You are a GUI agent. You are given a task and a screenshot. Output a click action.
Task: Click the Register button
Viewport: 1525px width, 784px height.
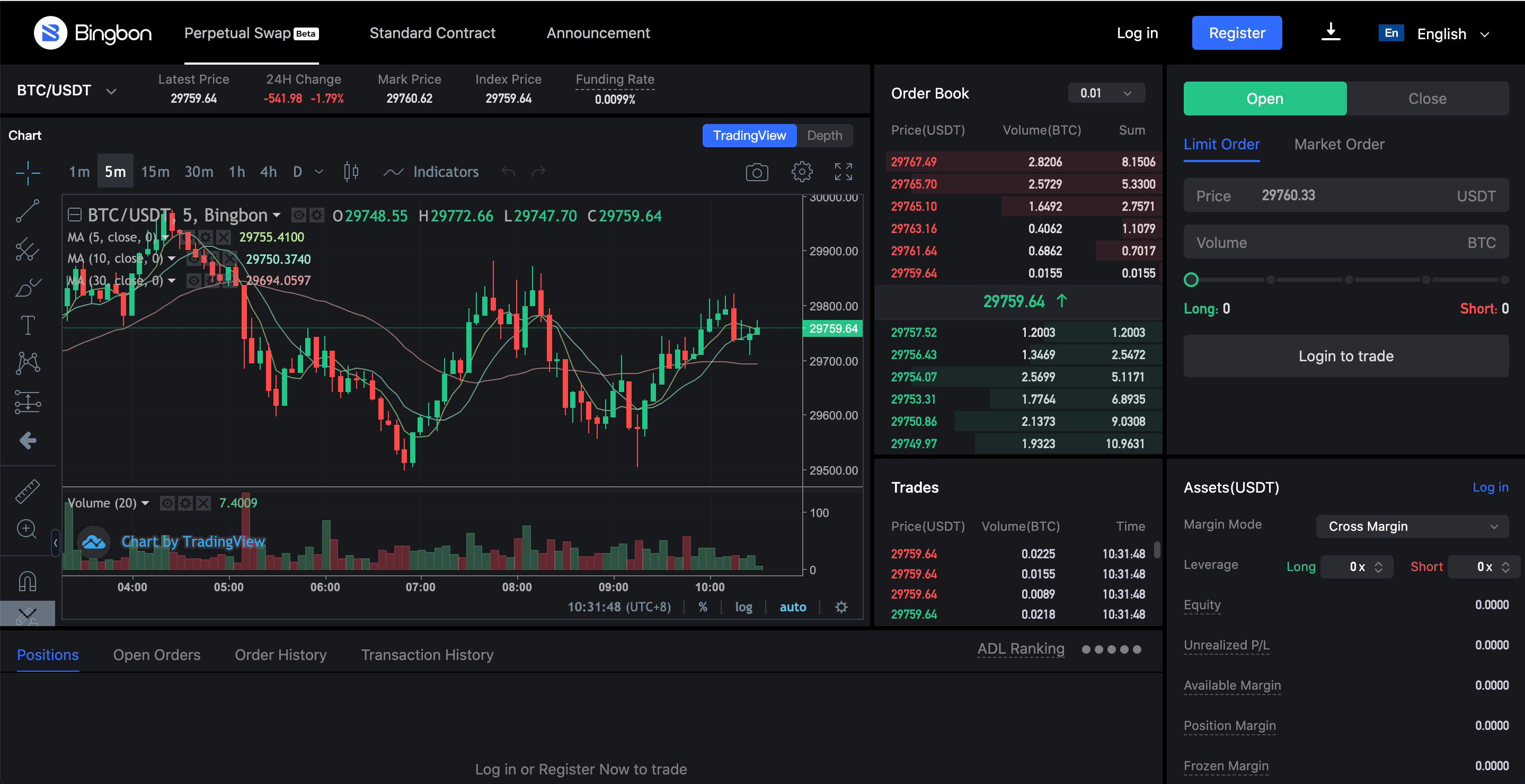click(x=1236, y=33)
